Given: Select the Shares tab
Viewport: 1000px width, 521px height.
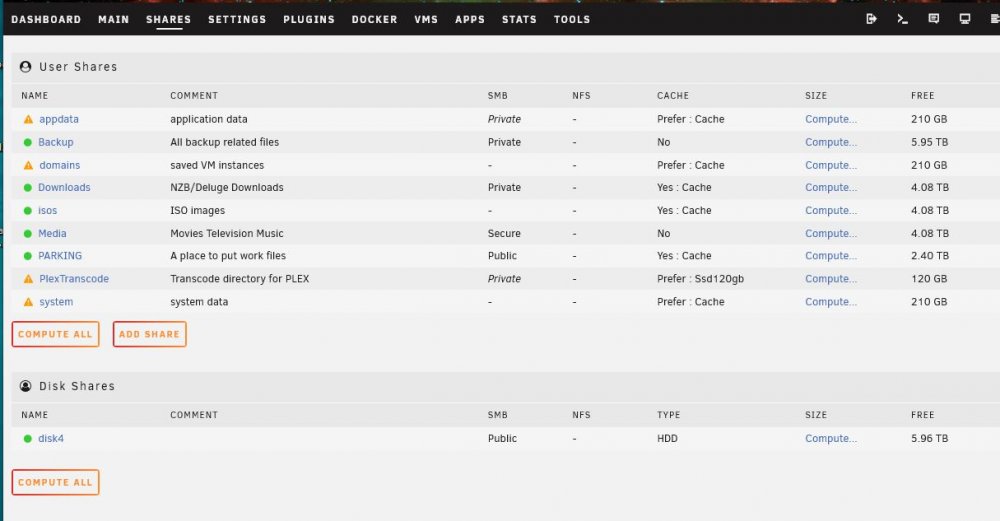Looking at the screenshot, I should tap(168, 20).
